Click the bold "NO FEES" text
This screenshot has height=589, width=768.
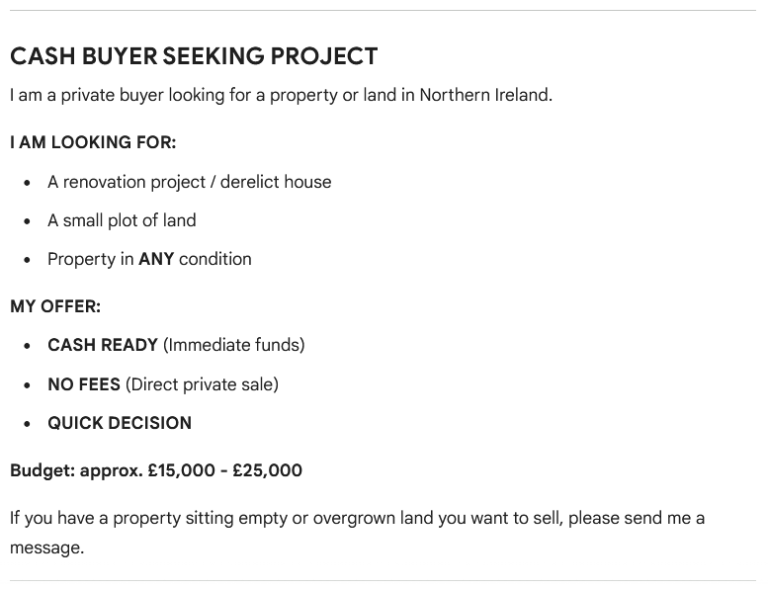[84, 384]
